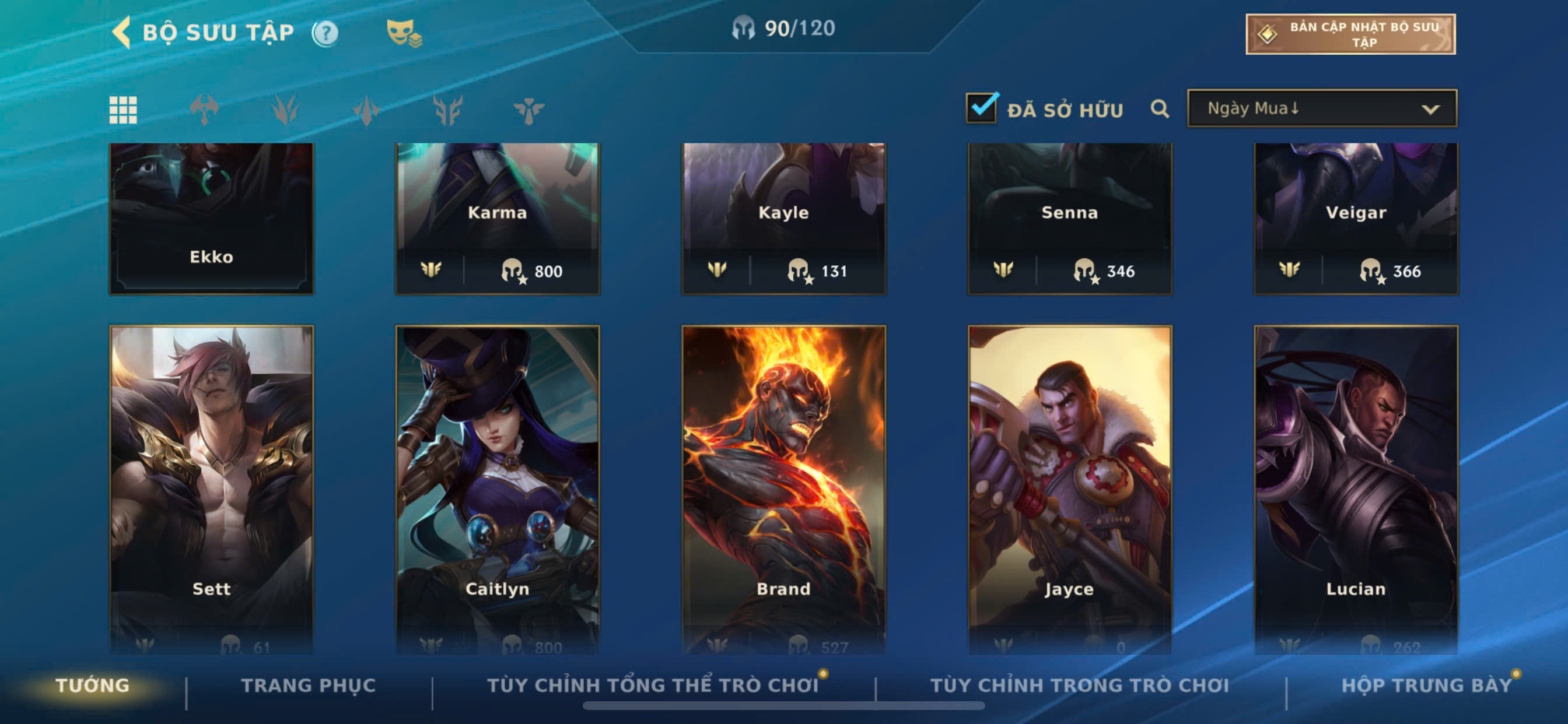Open the Ngày Mua sort dropdown
Image resolution: width=1568 pixels, height=724 pixels.
pos(1321,108)
